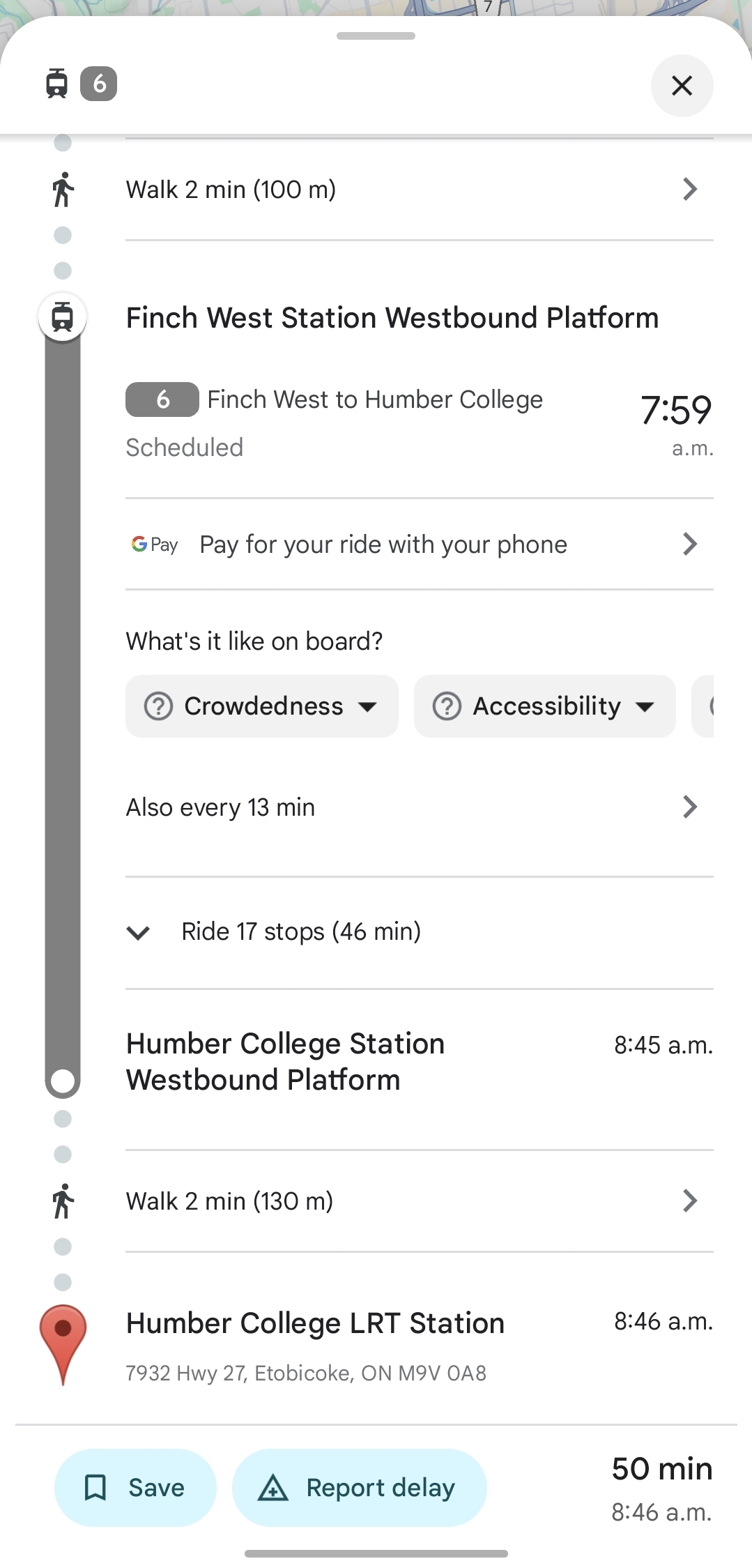Tap the partially visible third chip after Accessibility

(704, 706)
